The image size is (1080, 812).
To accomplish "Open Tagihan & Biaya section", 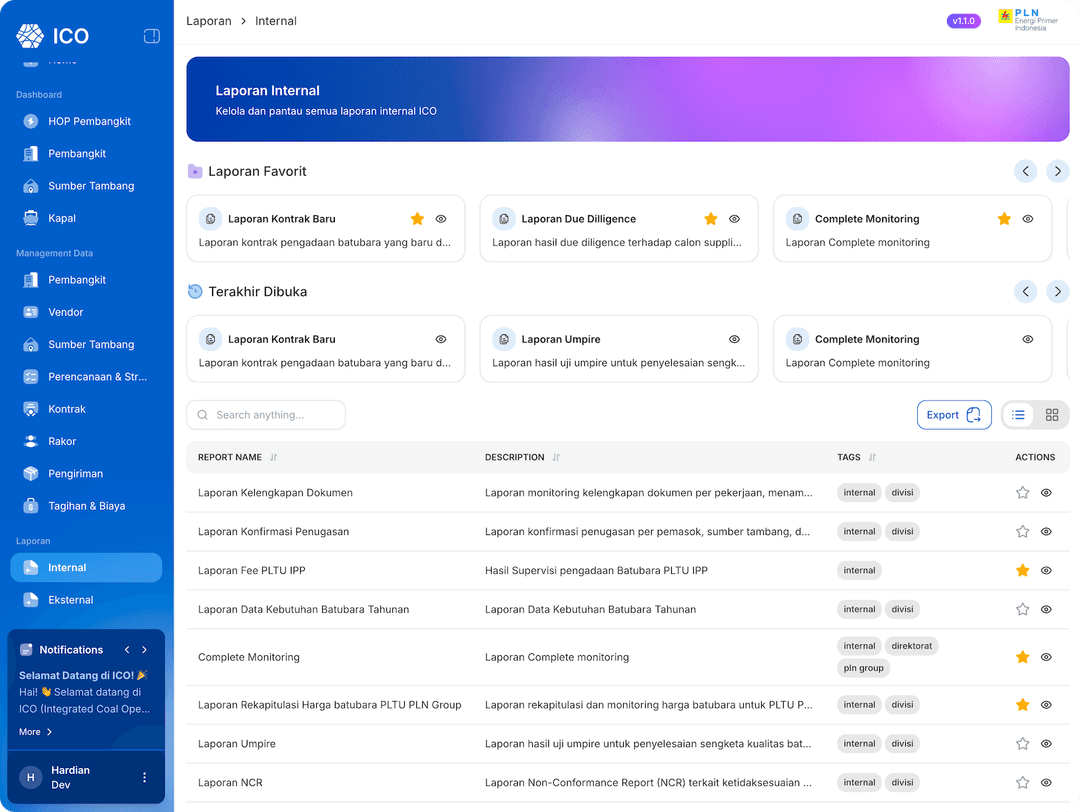I will tap(86, 506).
